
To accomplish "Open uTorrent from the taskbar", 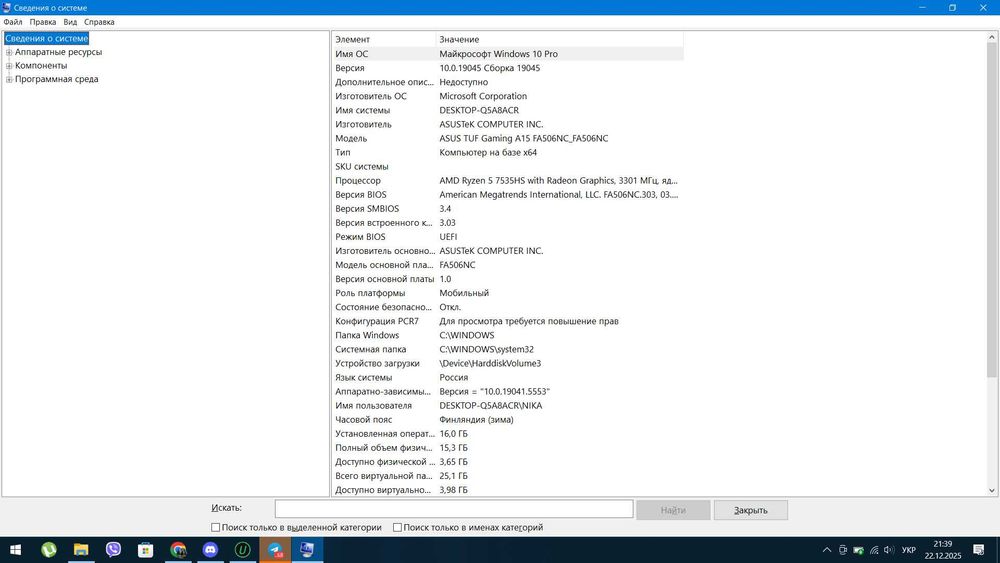I will 48,550.
